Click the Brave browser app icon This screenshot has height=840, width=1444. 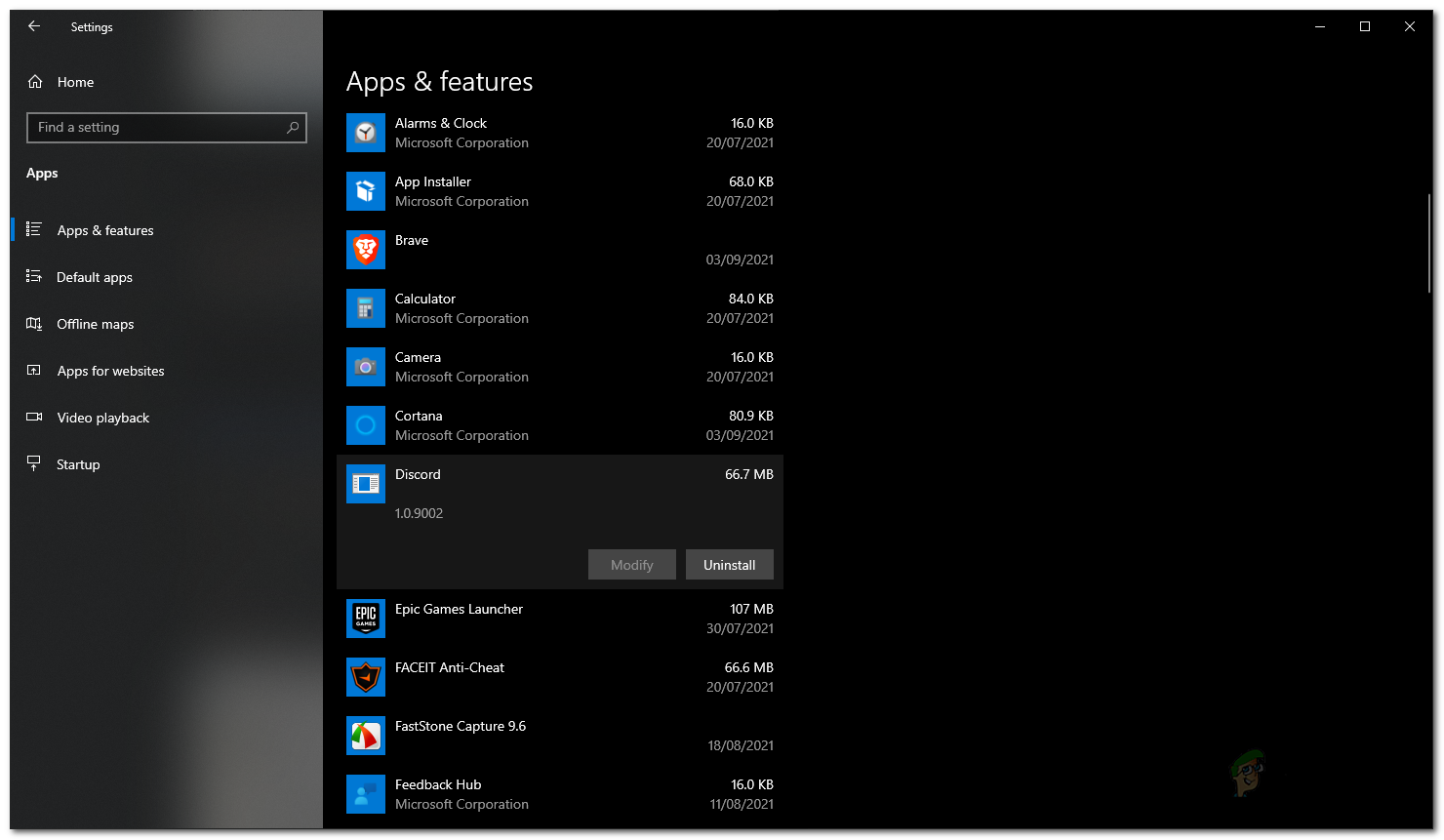point(366,250)
